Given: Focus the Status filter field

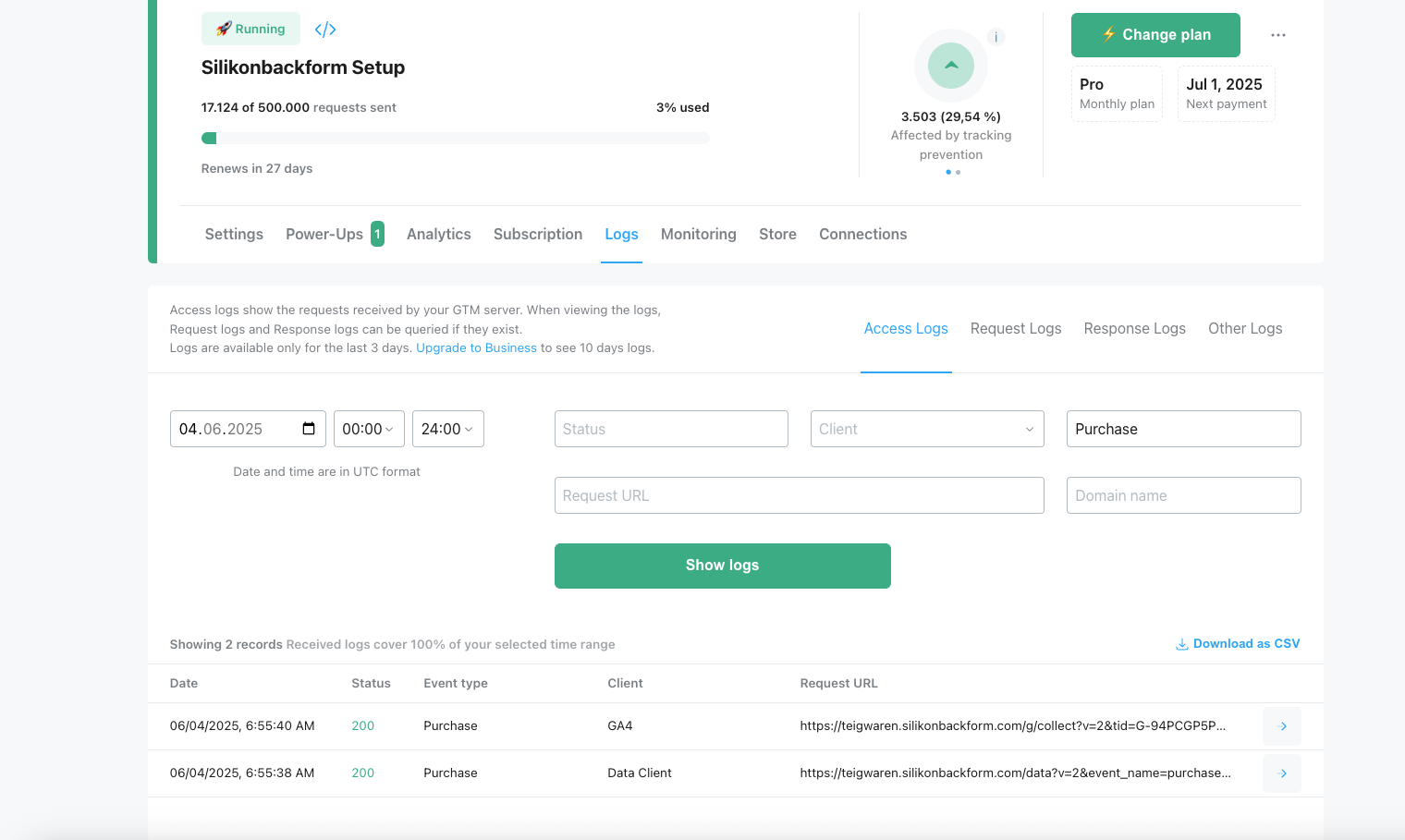Looking at the screenshot, I should click(x=671, y=429).
